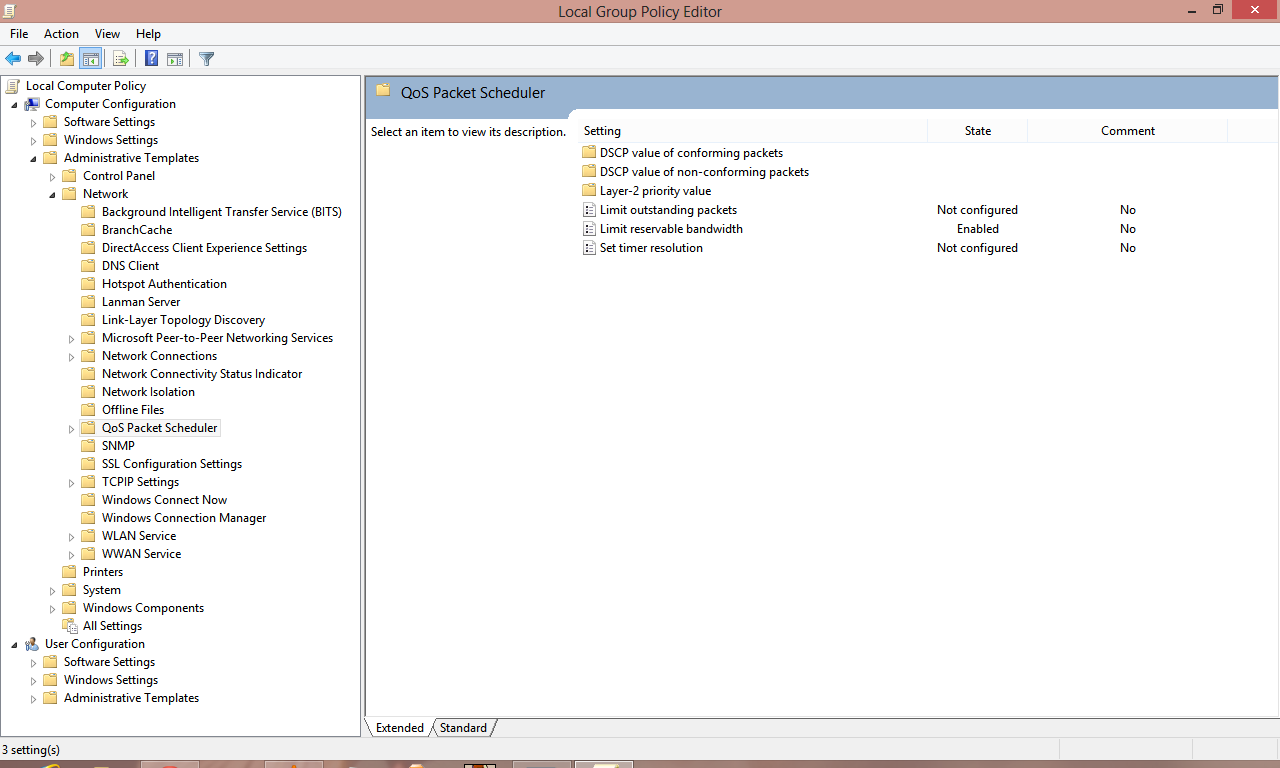Click the folder icon beside SNMP
The image size is (1280, 768).
[x=89, y=446]
